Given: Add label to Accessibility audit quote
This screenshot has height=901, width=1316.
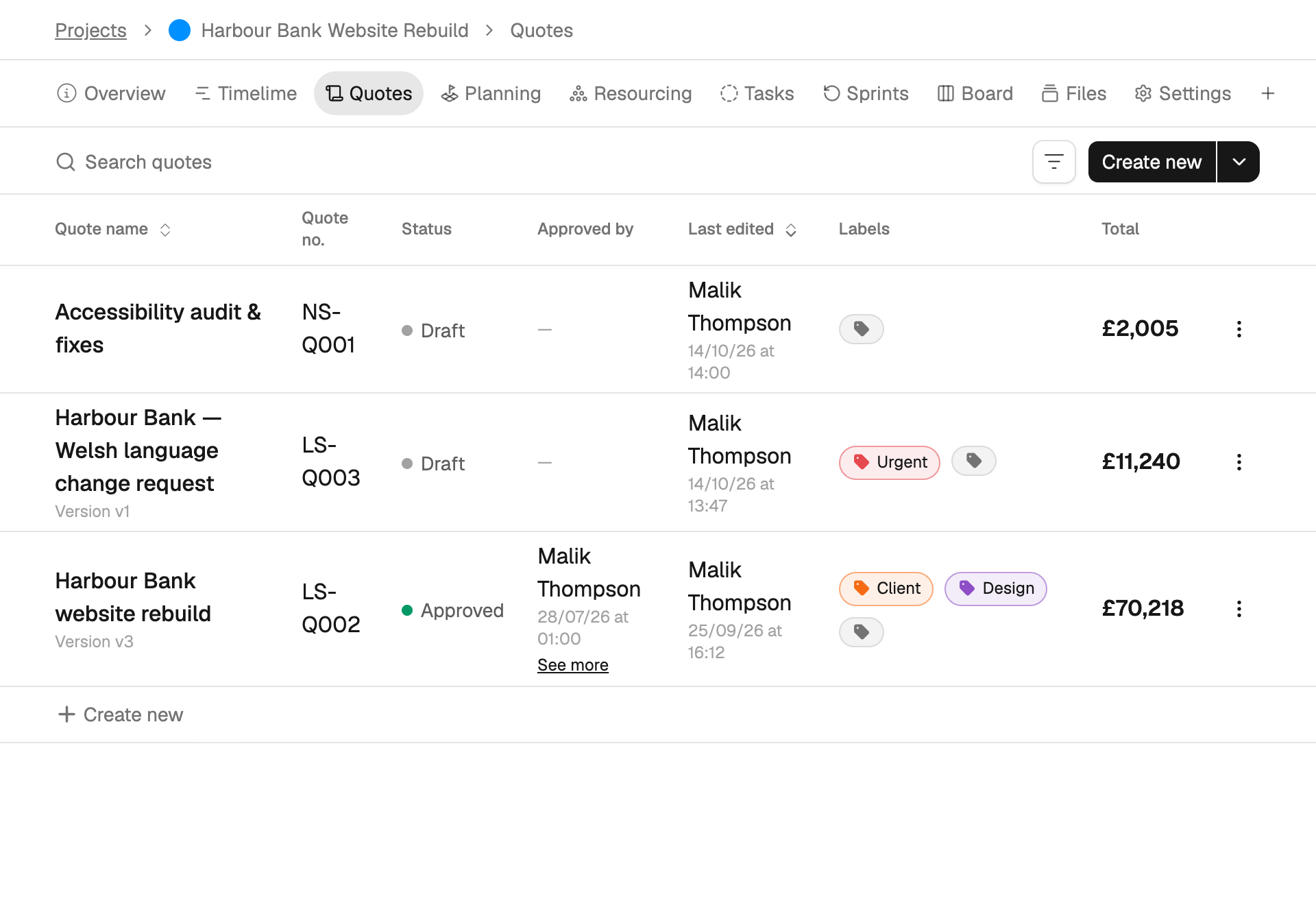Looking at the screenshot, I should tap(861, 329).
